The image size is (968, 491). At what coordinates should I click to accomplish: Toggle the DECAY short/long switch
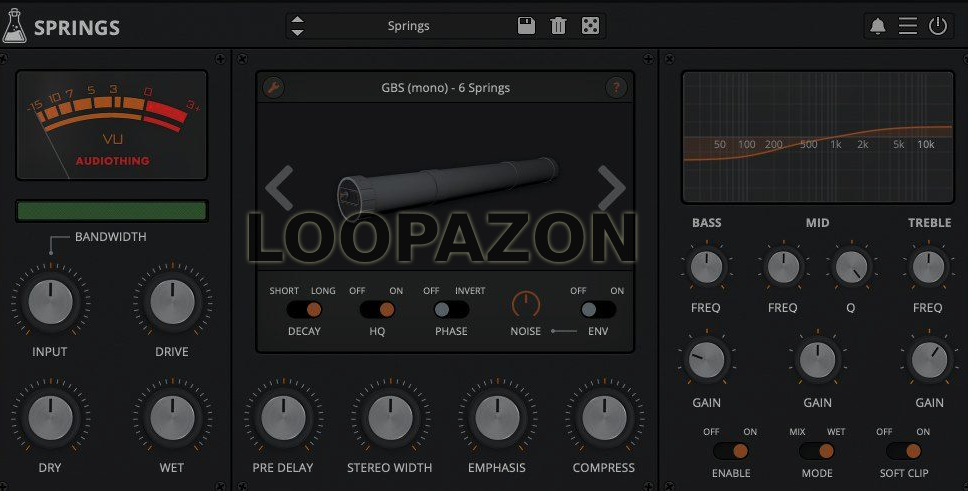pyautogui.click(x=304, y=309)
